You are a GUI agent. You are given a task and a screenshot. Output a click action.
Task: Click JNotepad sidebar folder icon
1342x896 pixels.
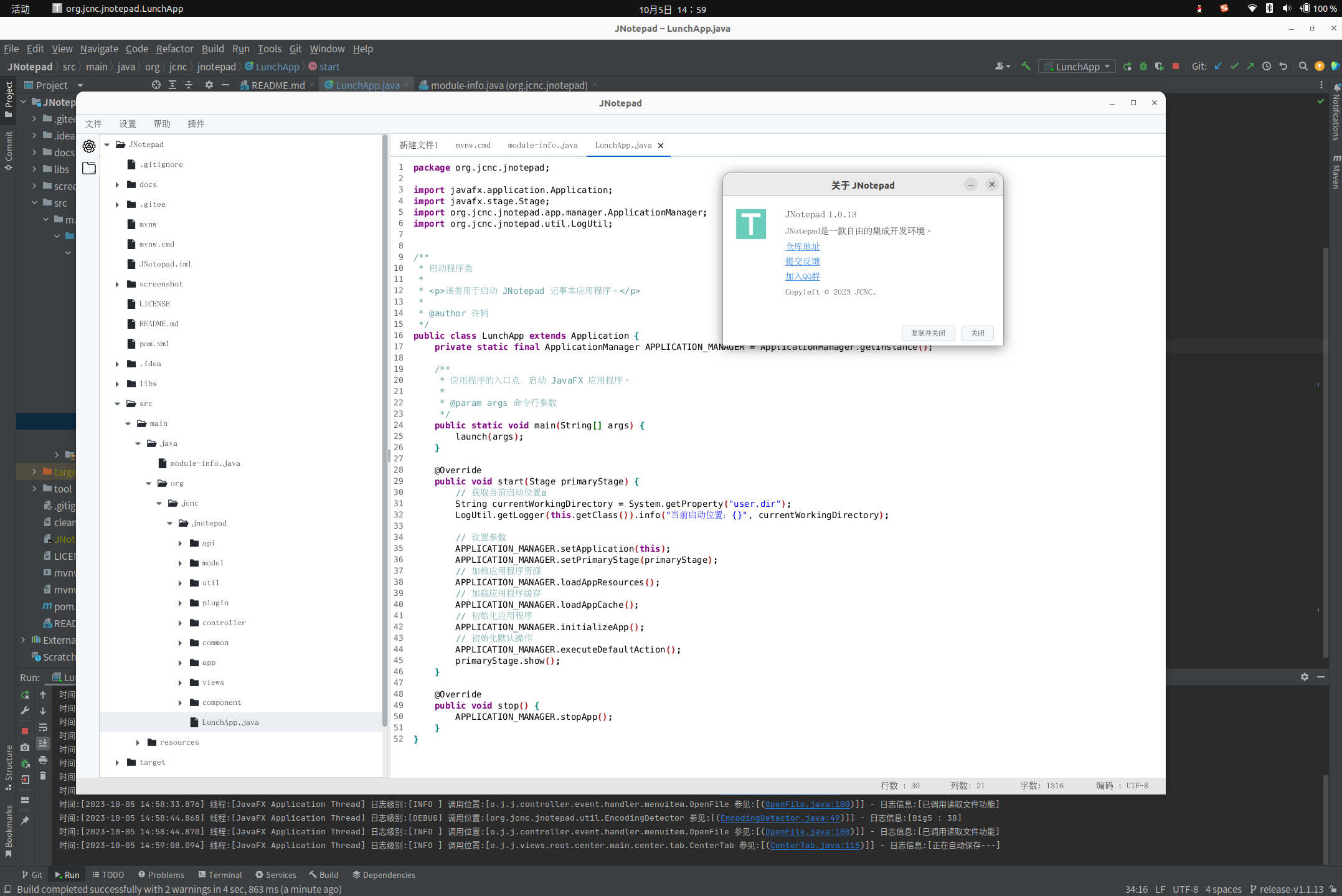89,168
